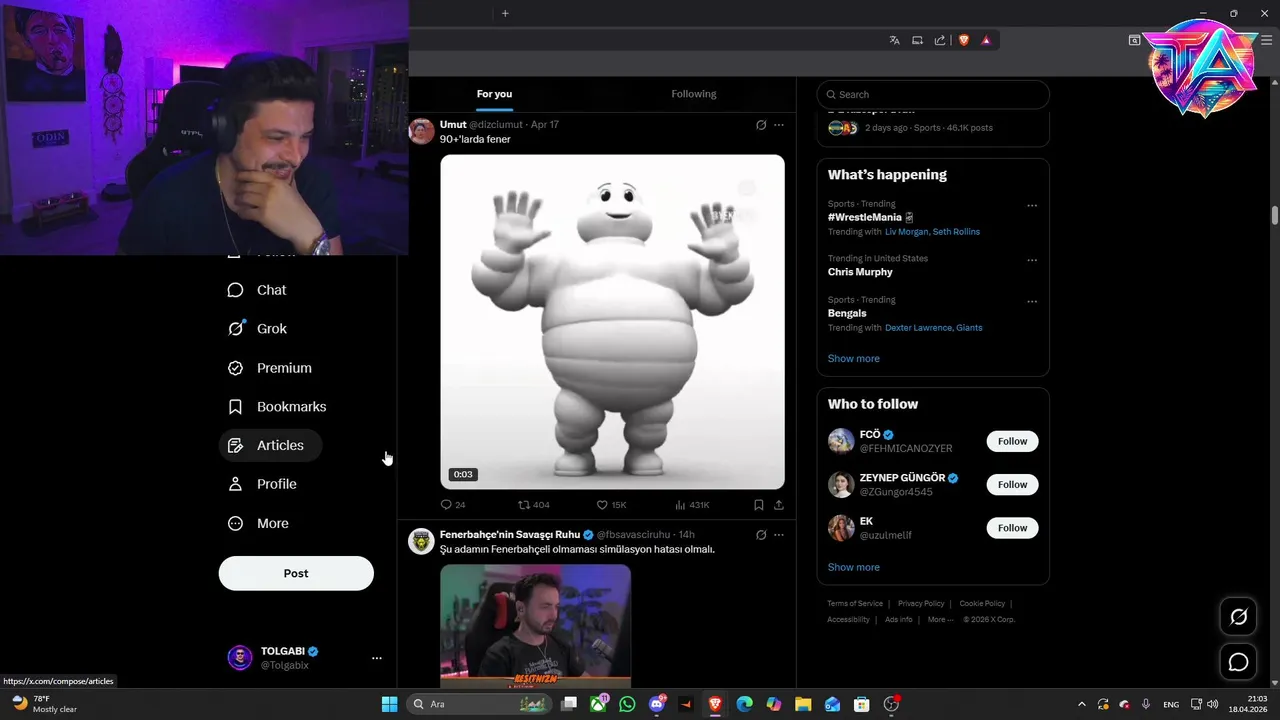Open Articles in the sidebar

pos(270,446)
